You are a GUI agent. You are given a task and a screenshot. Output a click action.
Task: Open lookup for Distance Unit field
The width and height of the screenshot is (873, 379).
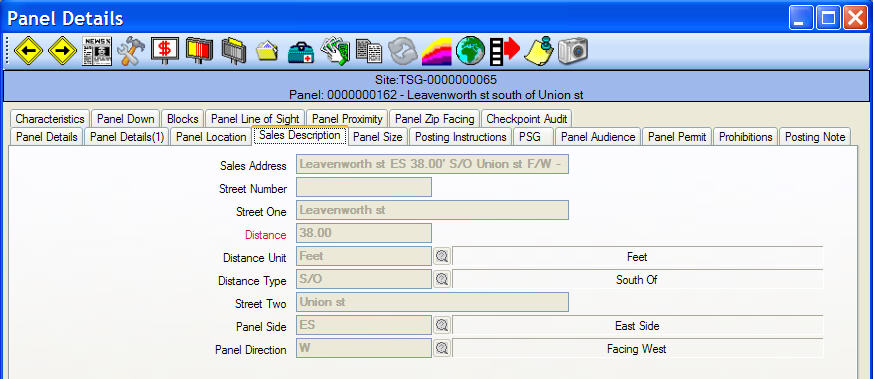[442, 257]
